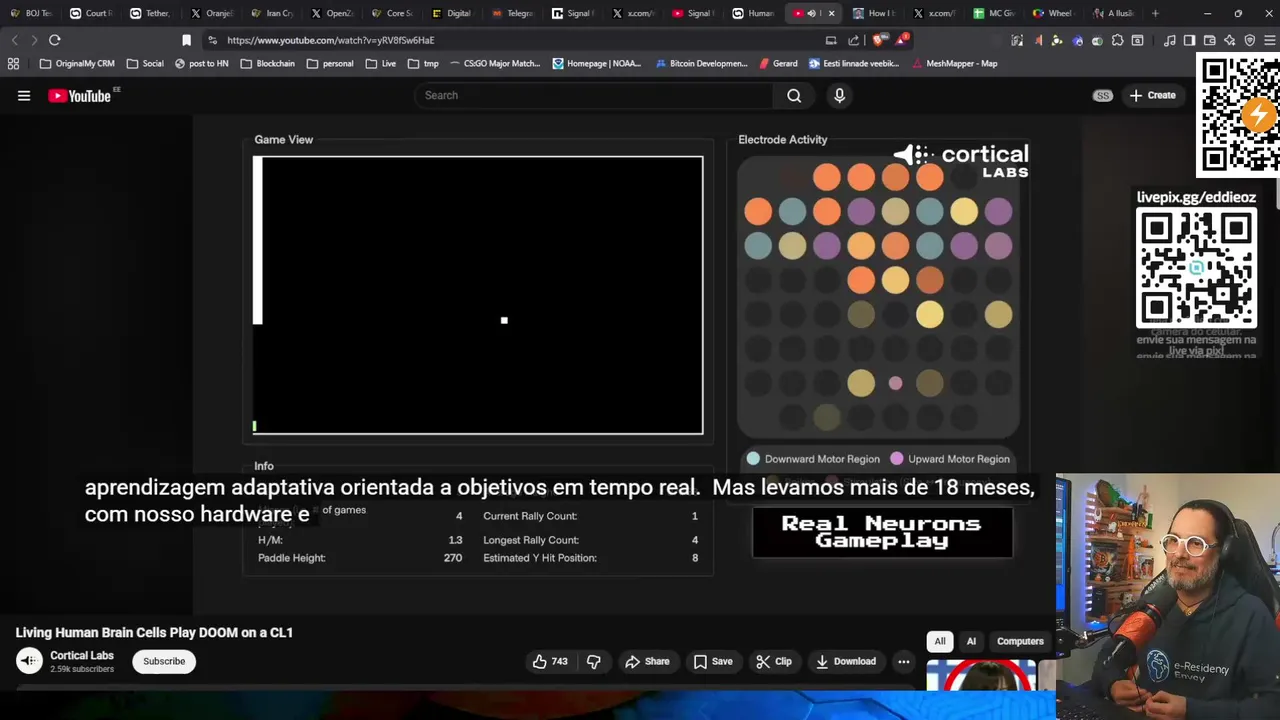This screenshot has width=1280, height=720.
Task: Open the Bitcoin Development bookmark
Action: pos(701,63)
